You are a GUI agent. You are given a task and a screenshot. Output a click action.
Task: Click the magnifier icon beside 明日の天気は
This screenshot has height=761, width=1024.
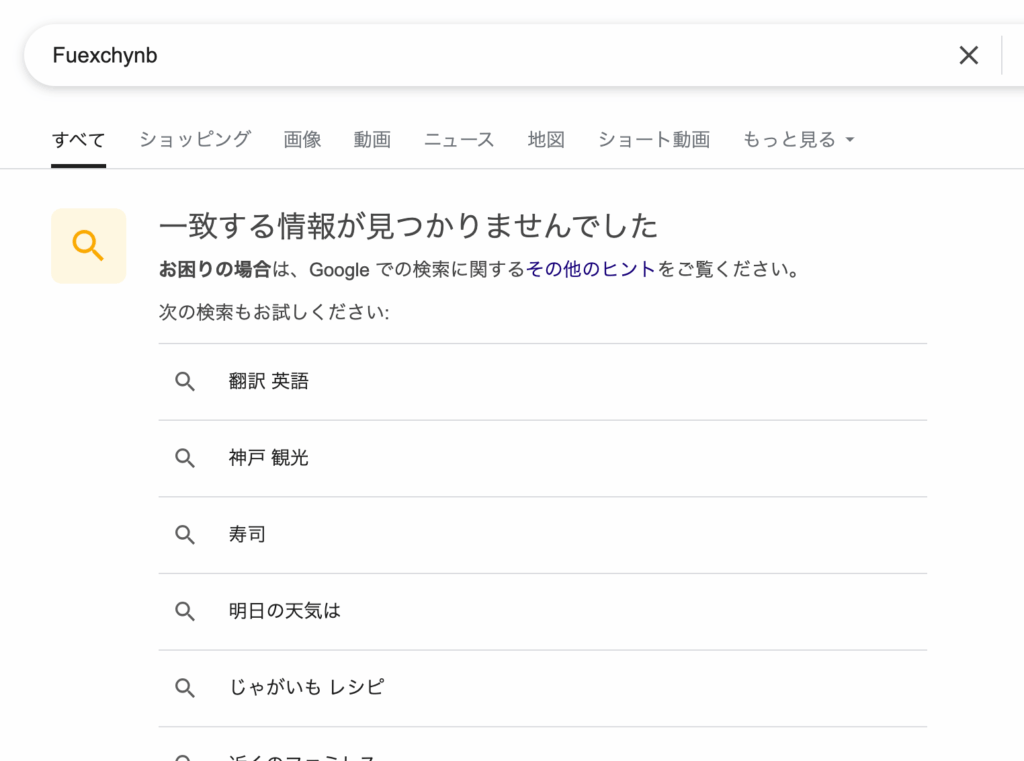coord(185,611)
